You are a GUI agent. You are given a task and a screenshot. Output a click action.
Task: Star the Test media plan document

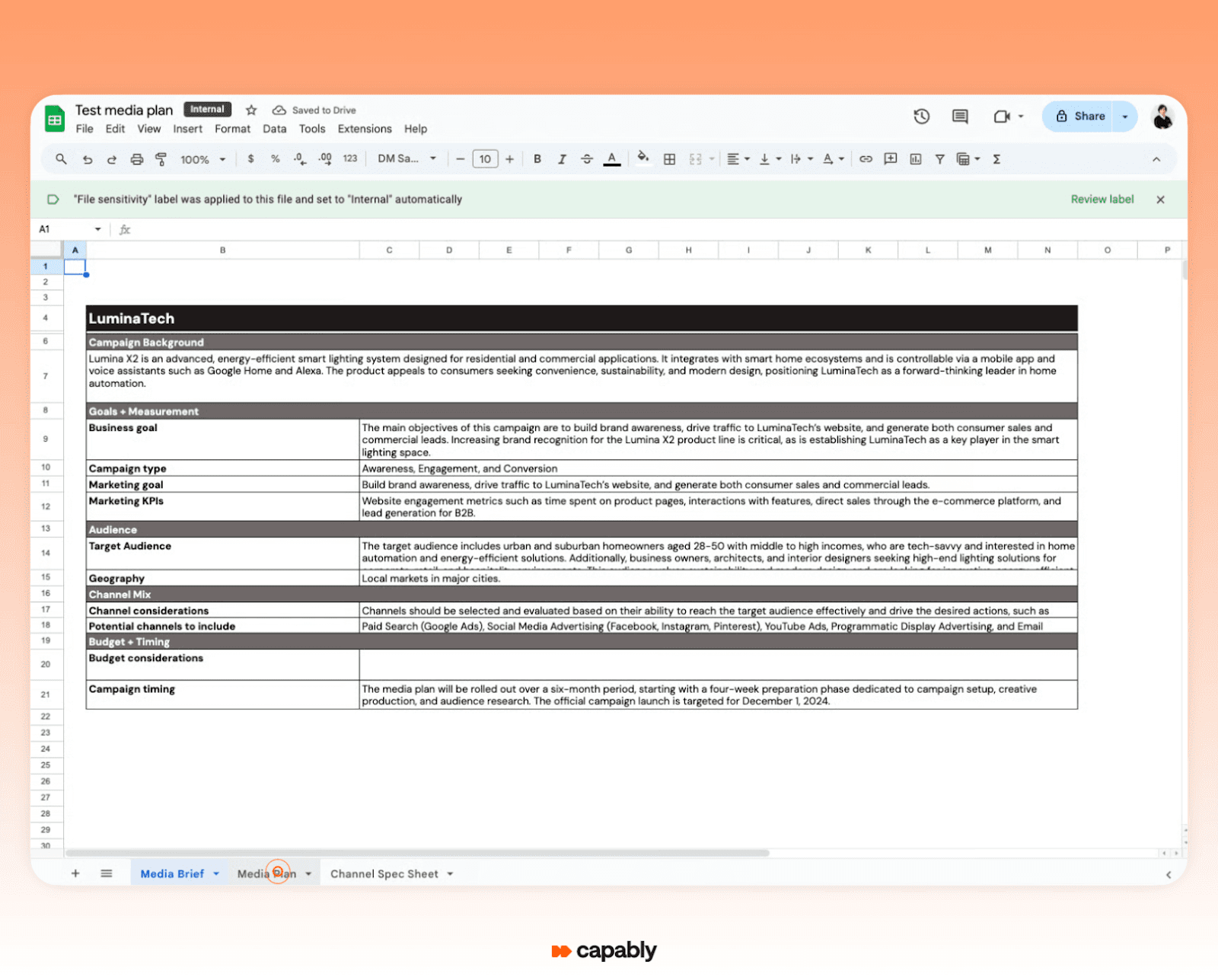pyautogui.click(x=251, y=110)
